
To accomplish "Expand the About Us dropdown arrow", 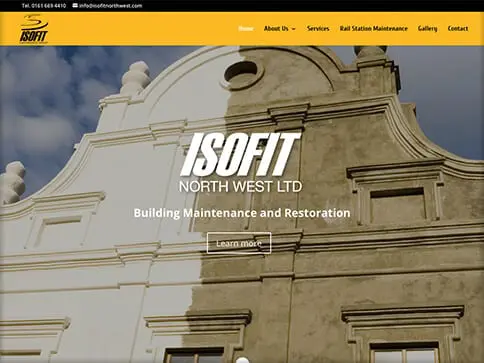I will click(293, 29).
